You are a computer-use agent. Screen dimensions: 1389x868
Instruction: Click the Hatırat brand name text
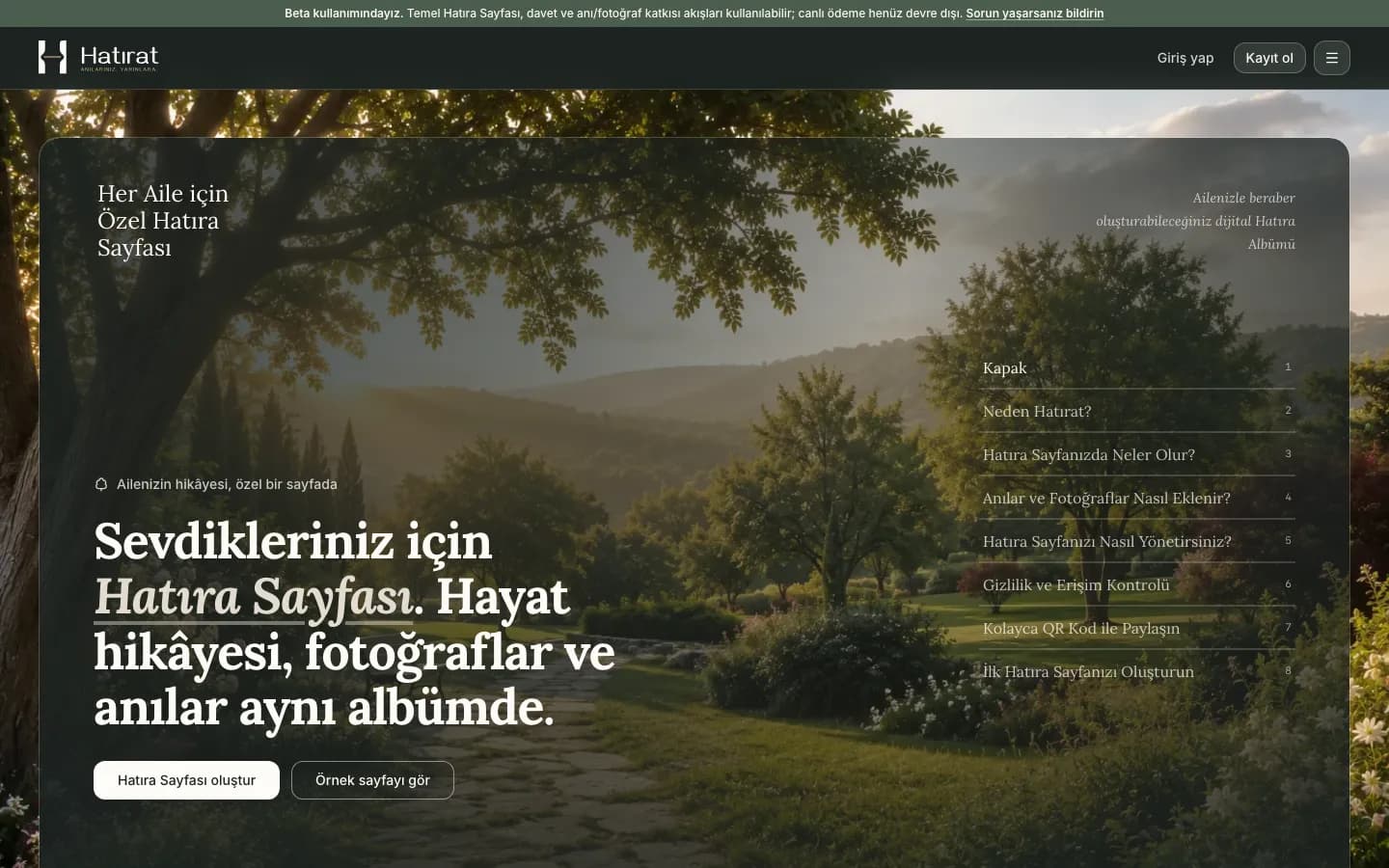click(x=120, y=55)
